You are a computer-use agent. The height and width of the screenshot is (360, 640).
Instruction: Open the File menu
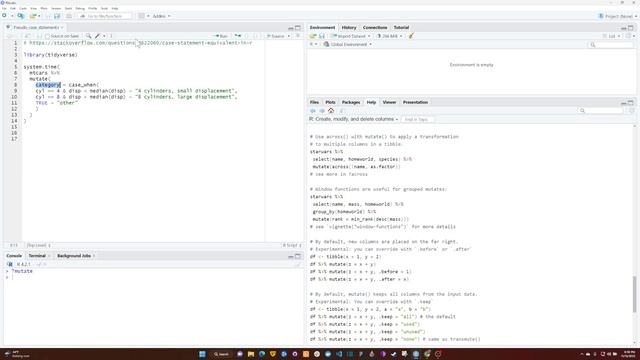pos(4,8)
